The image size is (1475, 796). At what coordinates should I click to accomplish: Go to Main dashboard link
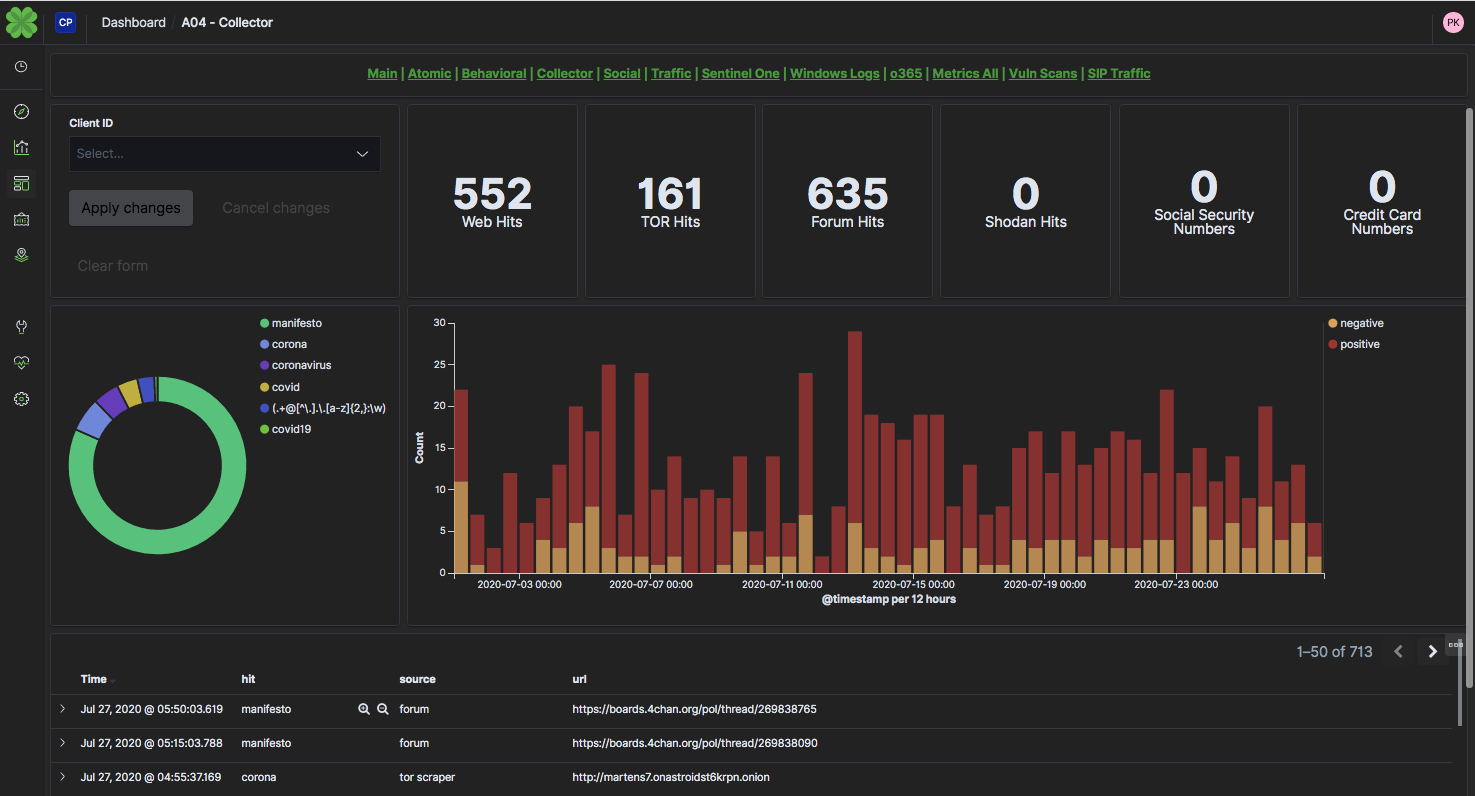[x=382, y=73]
